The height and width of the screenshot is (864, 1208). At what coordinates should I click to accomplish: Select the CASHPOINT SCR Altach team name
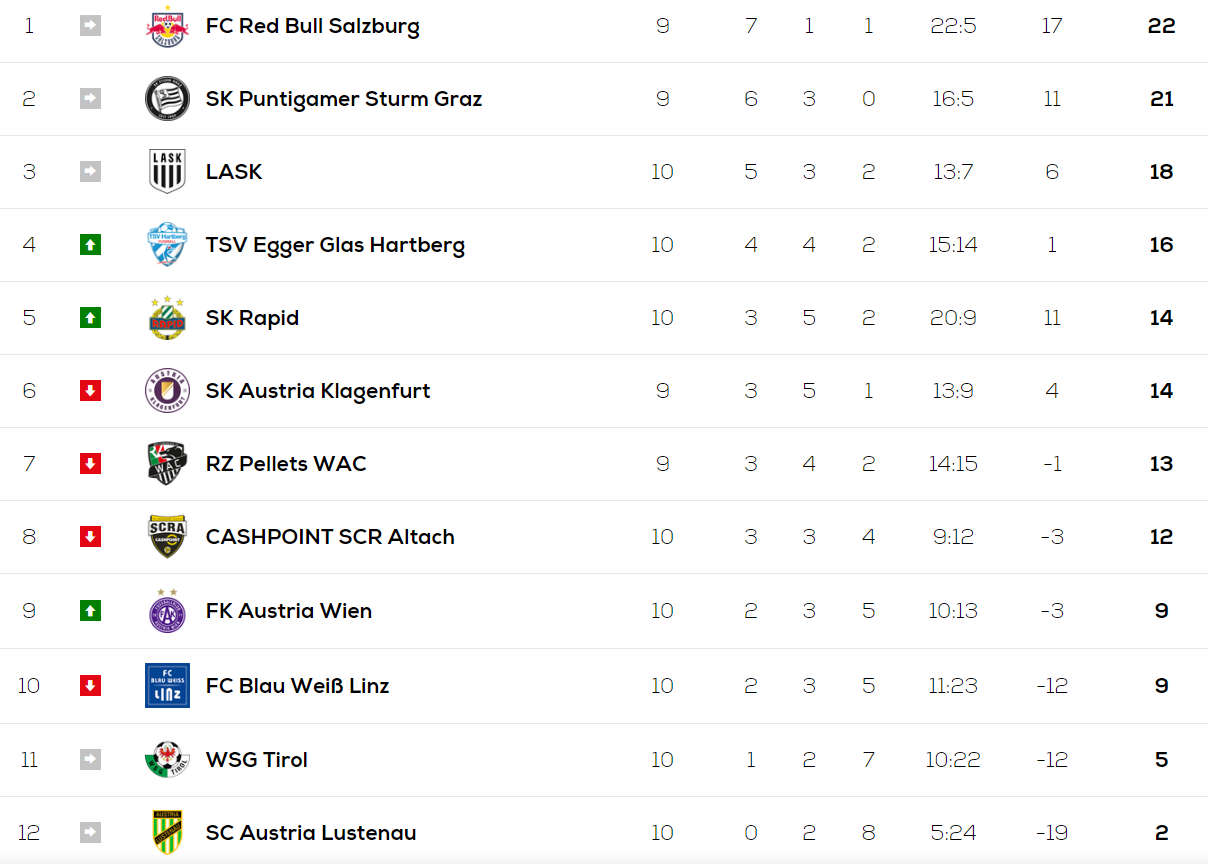[330, 537]
